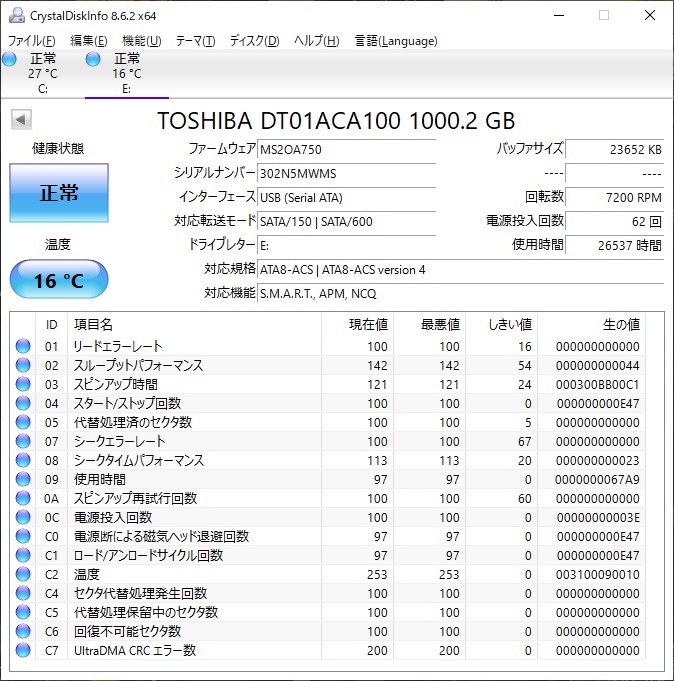Viewport: 674px width, 681px height.
Task: Open the 編集(E) menu
Action: 89,41
